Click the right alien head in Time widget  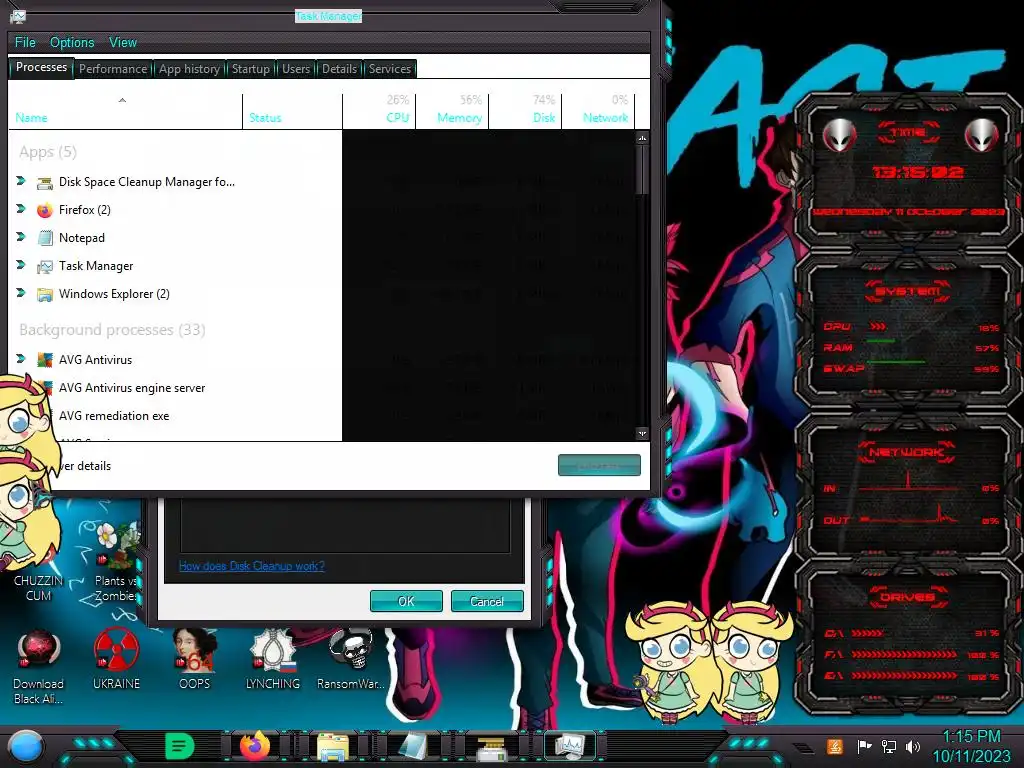(981, 135)
